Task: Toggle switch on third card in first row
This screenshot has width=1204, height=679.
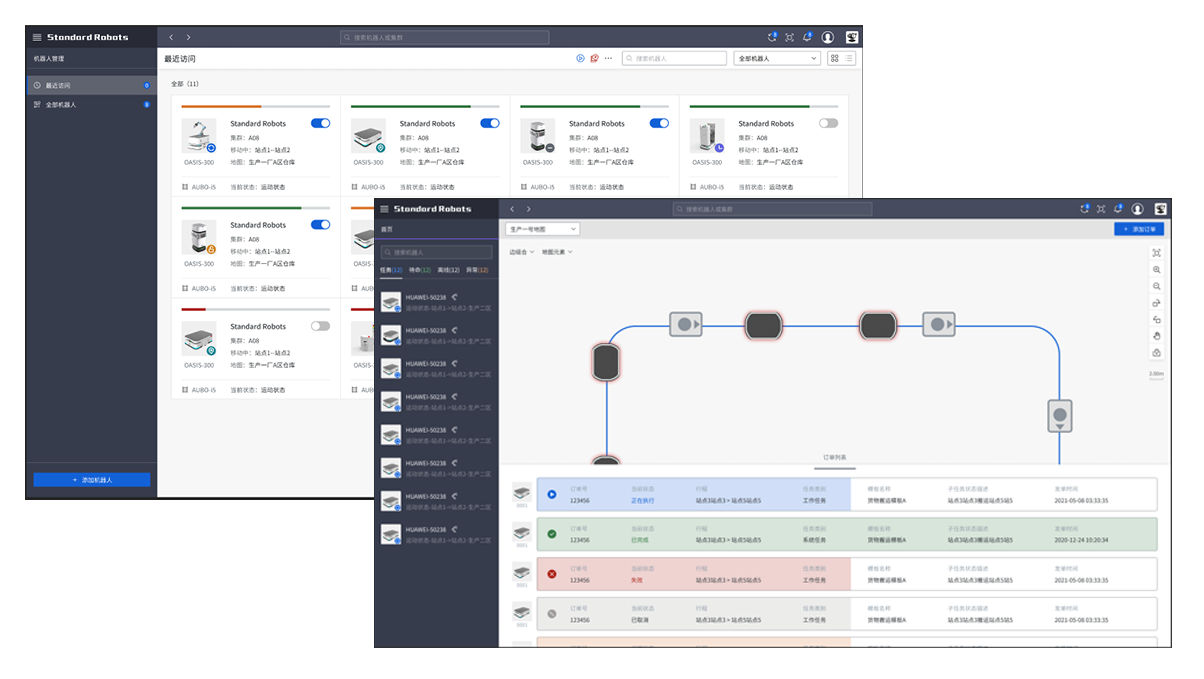Action: click(x=659, y=123)
